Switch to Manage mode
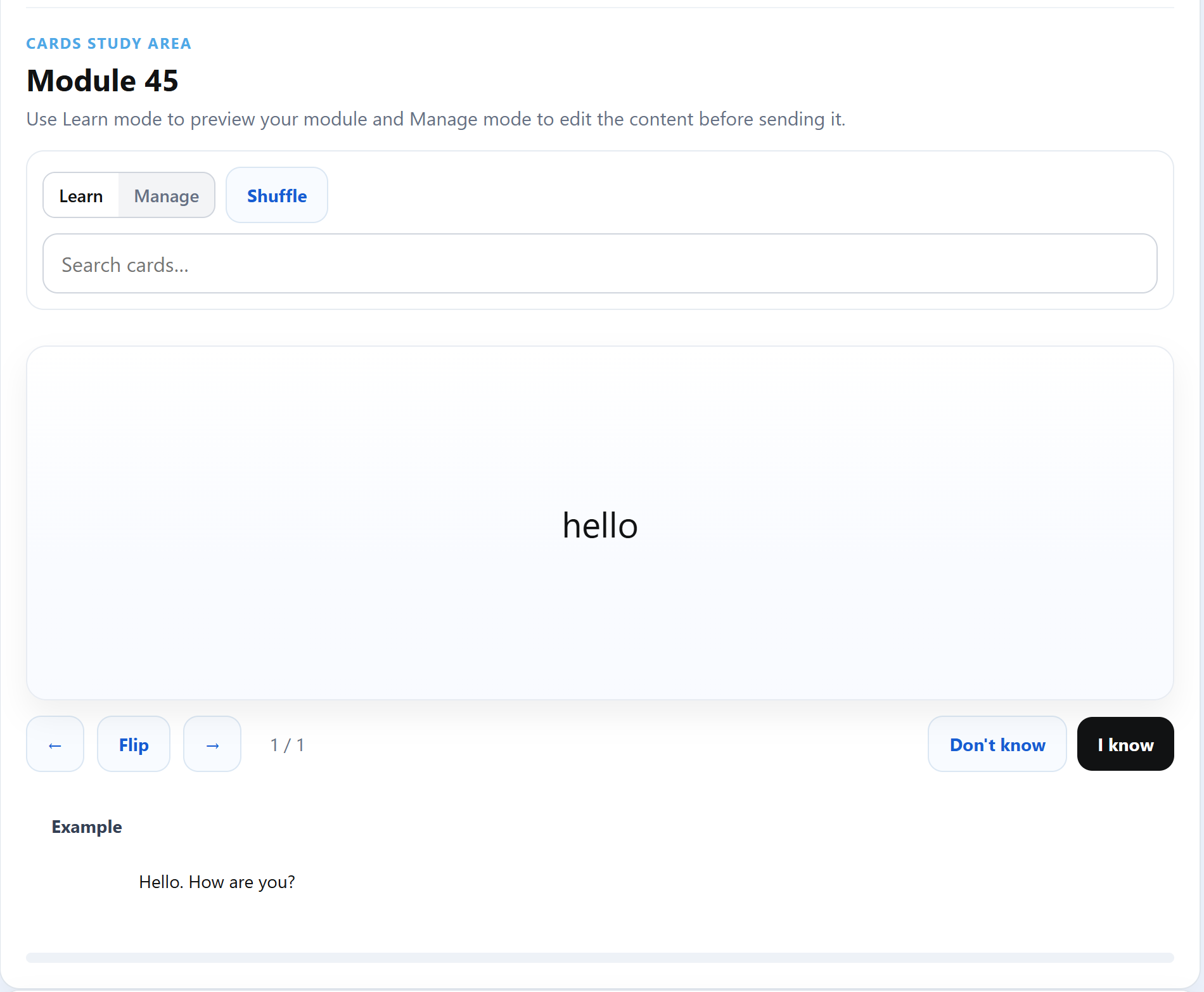This screenshot has width=1204, height=992. 167,195
